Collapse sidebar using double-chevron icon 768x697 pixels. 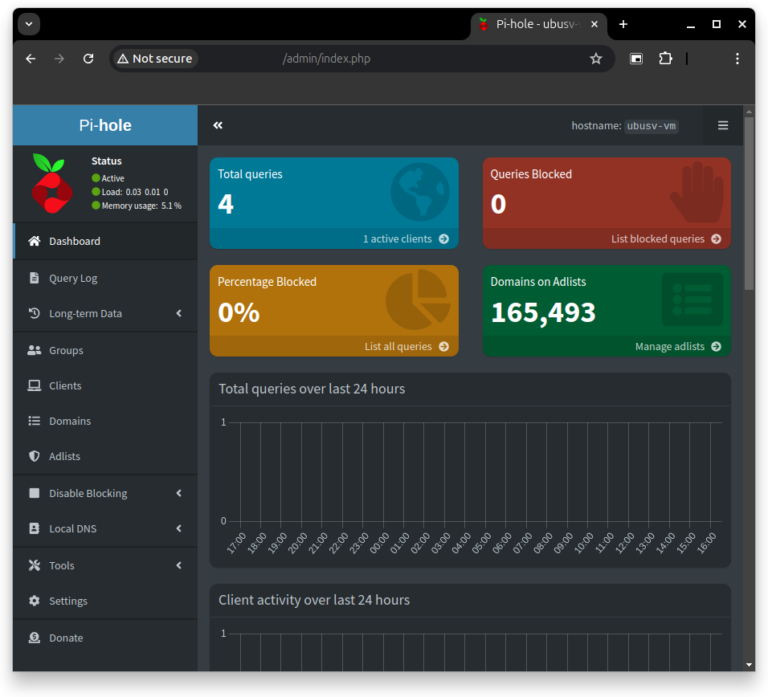pyautogui.click(x=218, y=125)
